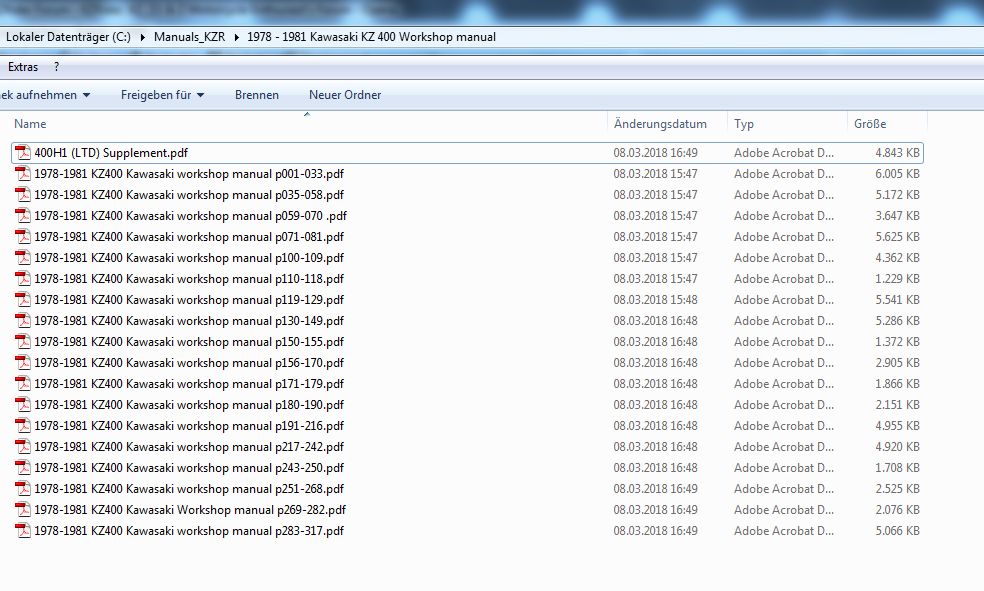Open the Freigeben für dropdown

[162, 95]
